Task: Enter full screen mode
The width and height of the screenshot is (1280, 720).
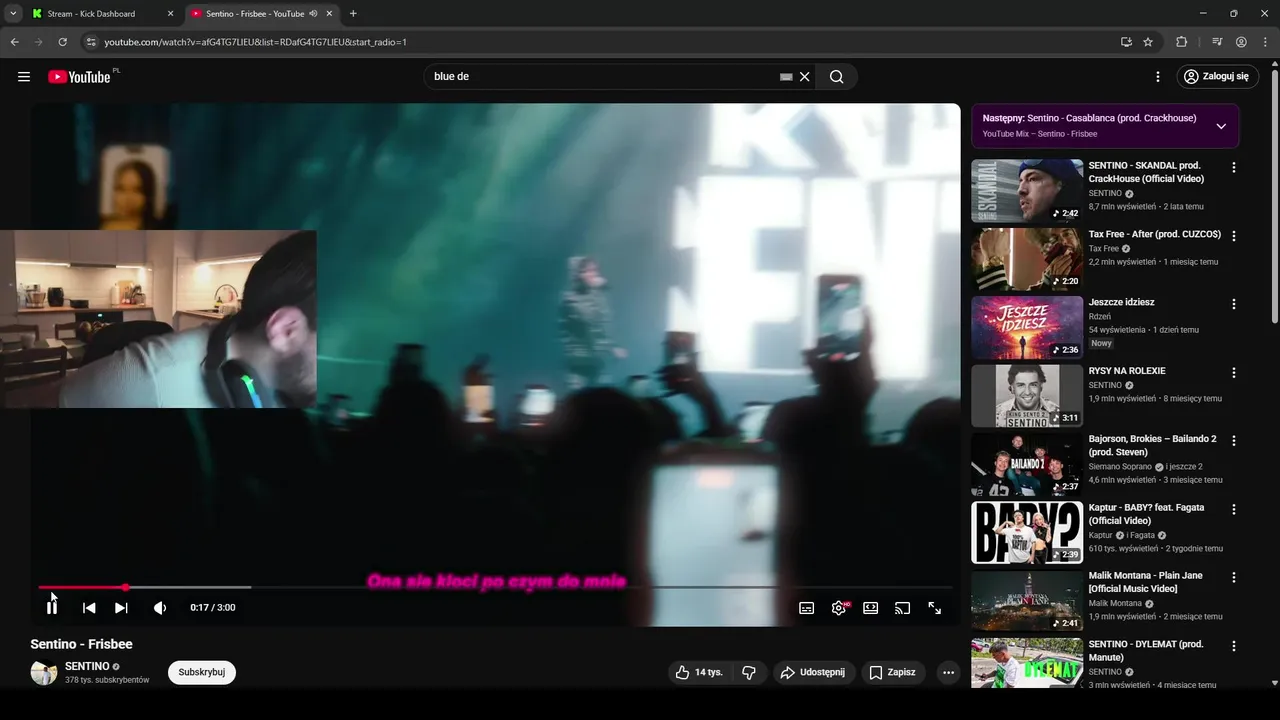Action: [x=935, y=608]
